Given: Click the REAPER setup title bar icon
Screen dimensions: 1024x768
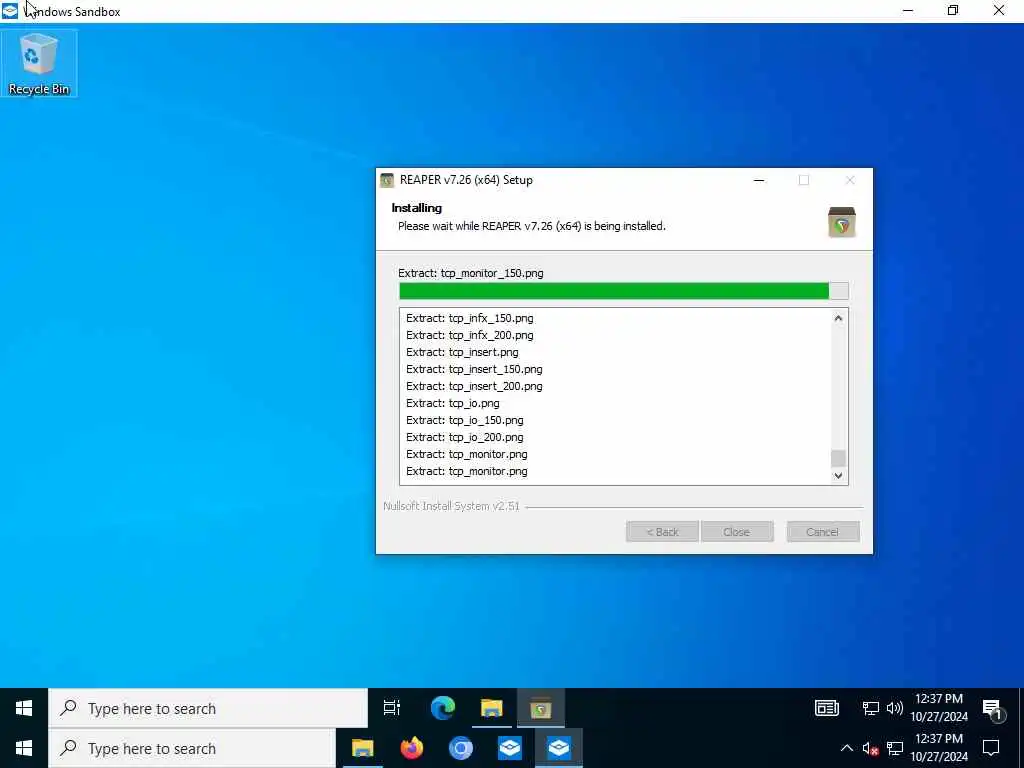Looking at the screenshot, I should click(387, 180).
